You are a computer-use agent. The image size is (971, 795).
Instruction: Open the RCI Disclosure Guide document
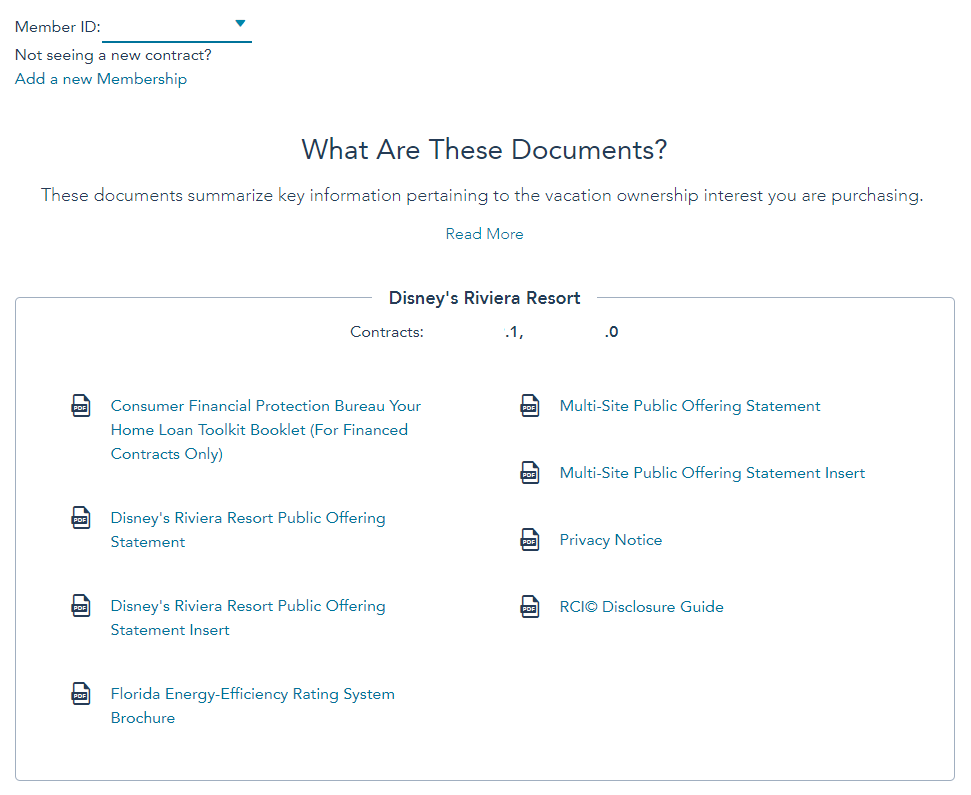(x=641, y=606)
